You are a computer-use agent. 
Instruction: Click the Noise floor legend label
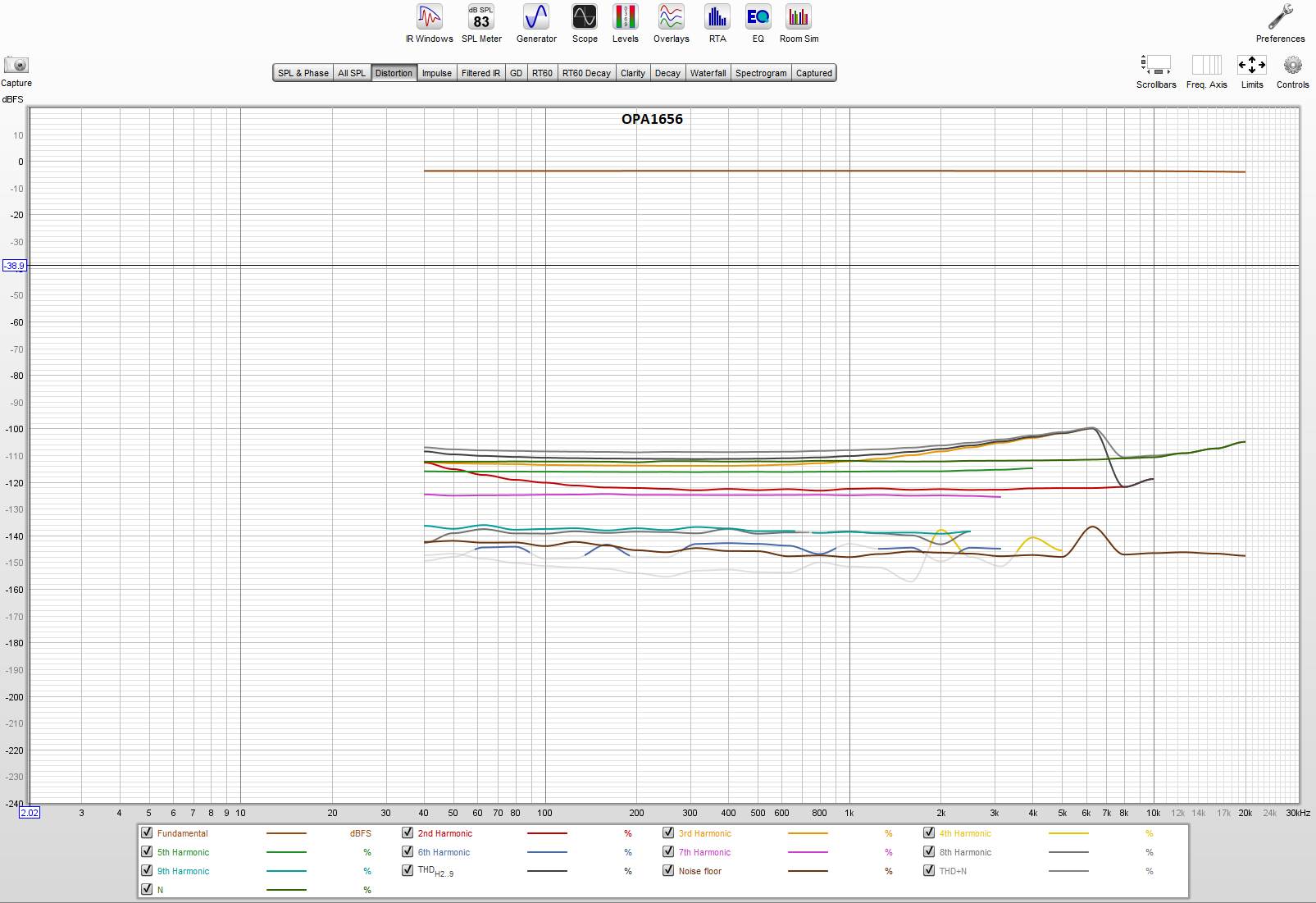click(x=700, y=871)
